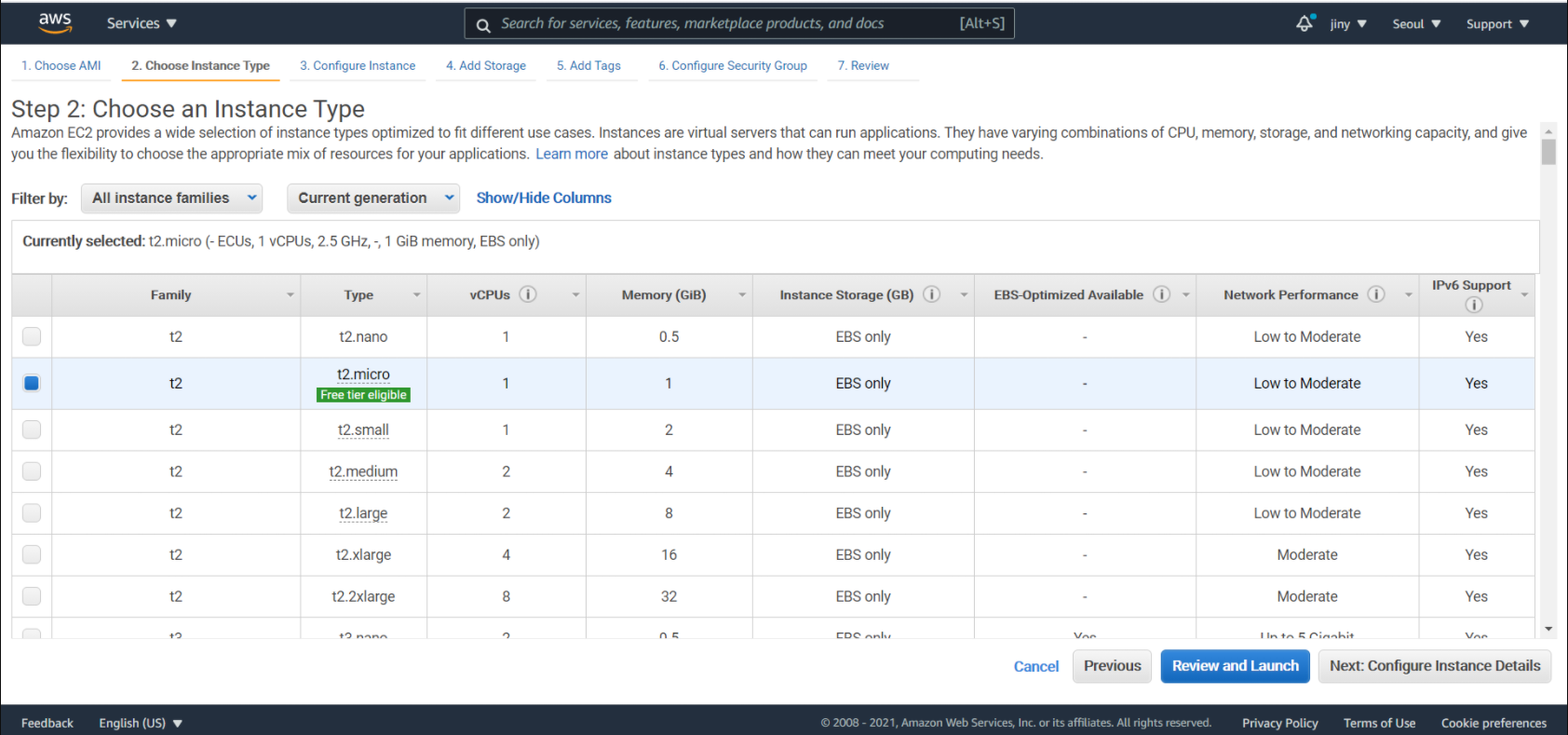
Task: Click the AWS logo home icon
Action: 55,23
